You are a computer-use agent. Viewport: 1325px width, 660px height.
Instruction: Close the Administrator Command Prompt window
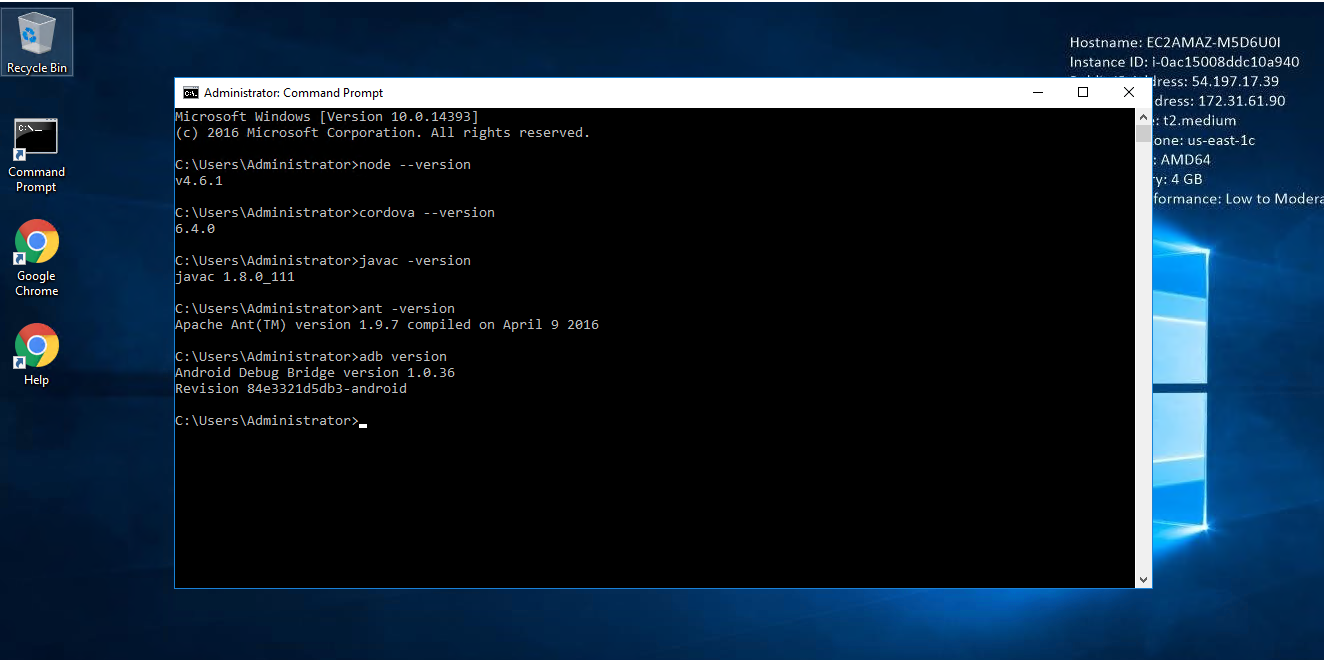click(1129, 93)
